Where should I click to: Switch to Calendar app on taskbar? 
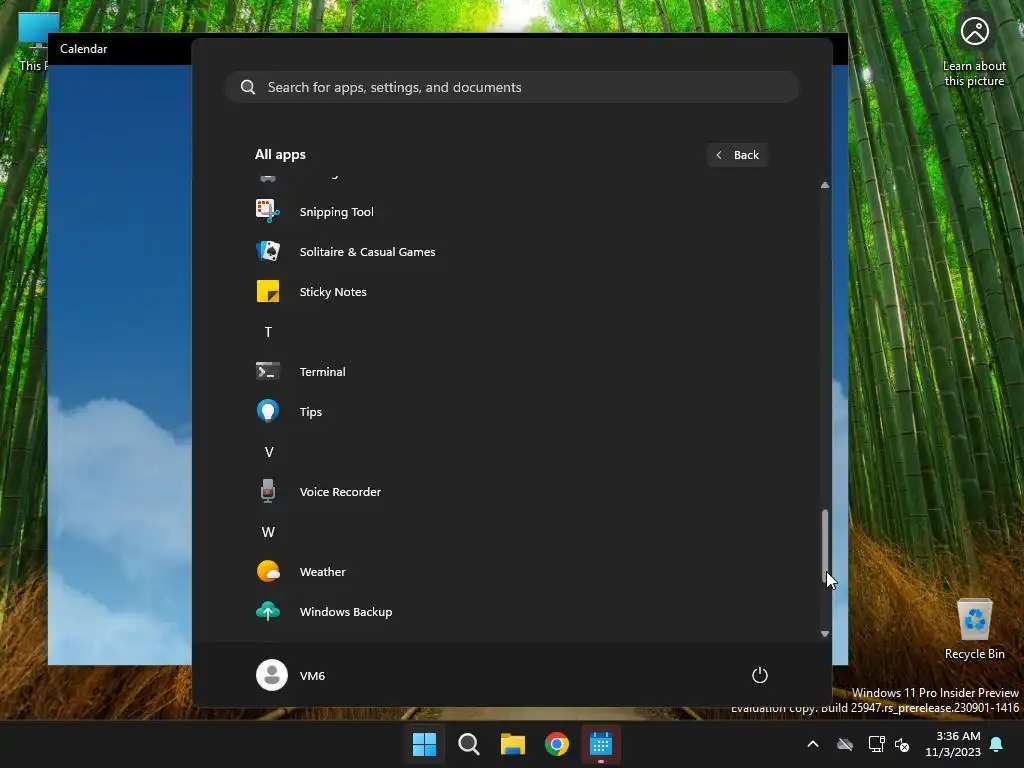pyautogui.click(x=601, y=744)
